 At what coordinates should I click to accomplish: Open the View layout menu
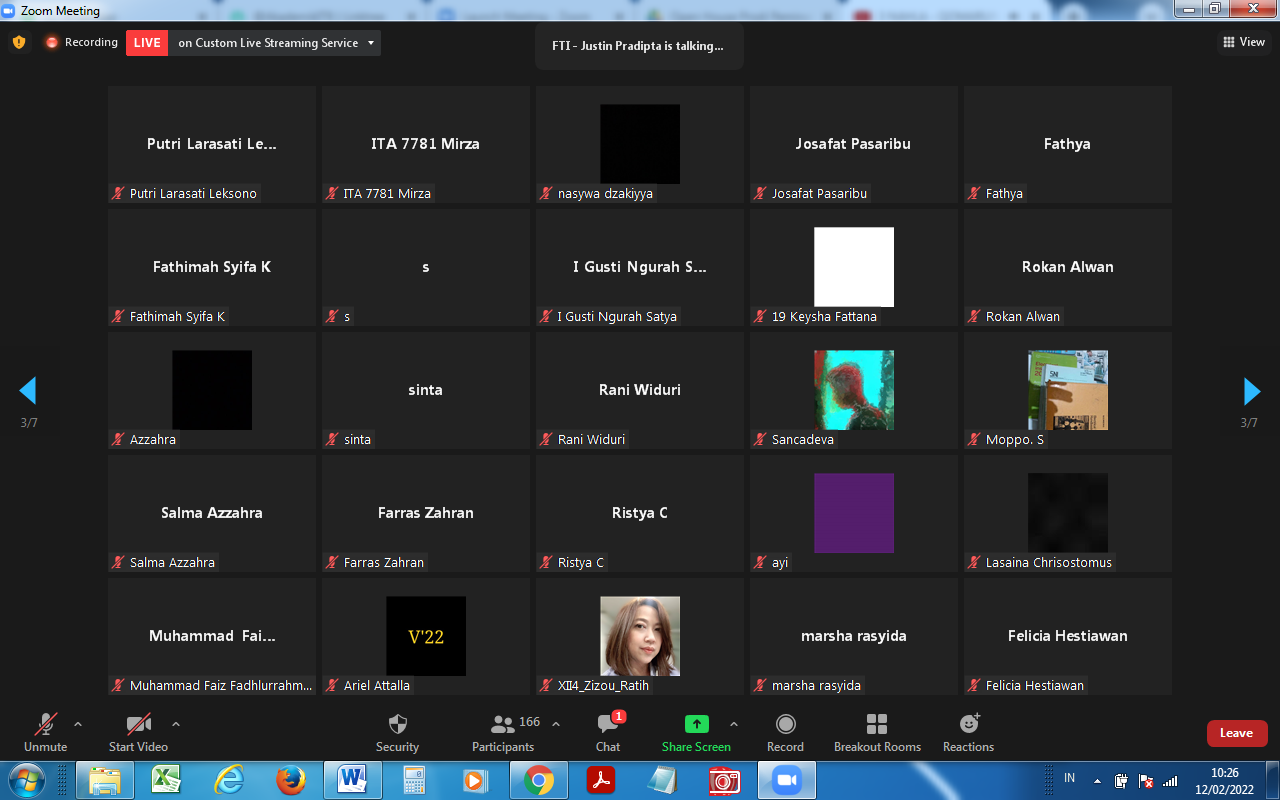coord(1244,42)
